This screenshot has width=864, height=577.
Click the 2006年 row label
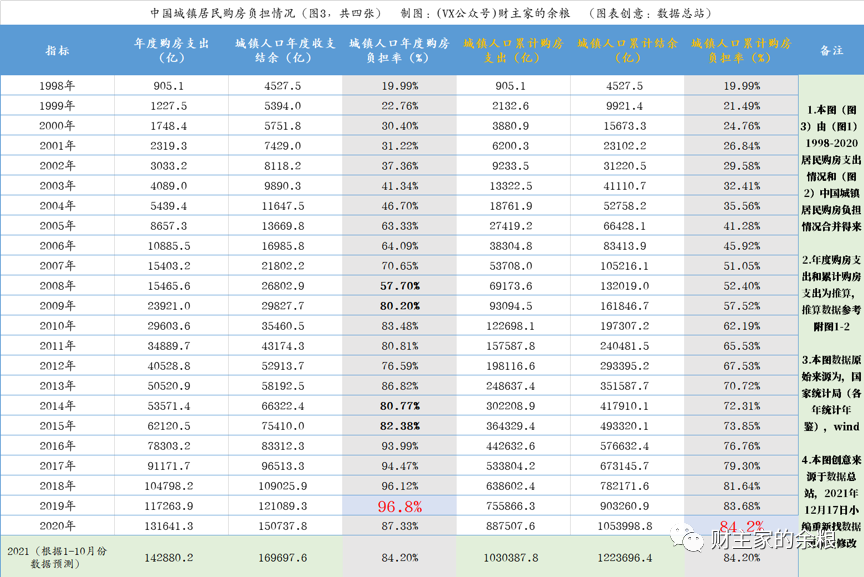57,246
